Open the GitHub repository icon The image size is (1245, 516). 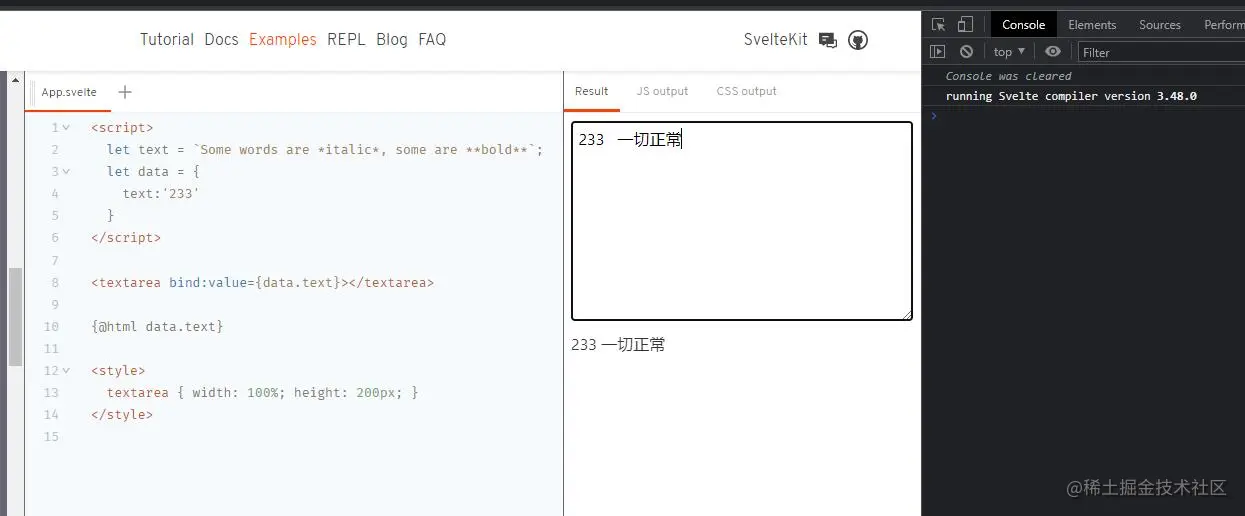click(858, 40)
